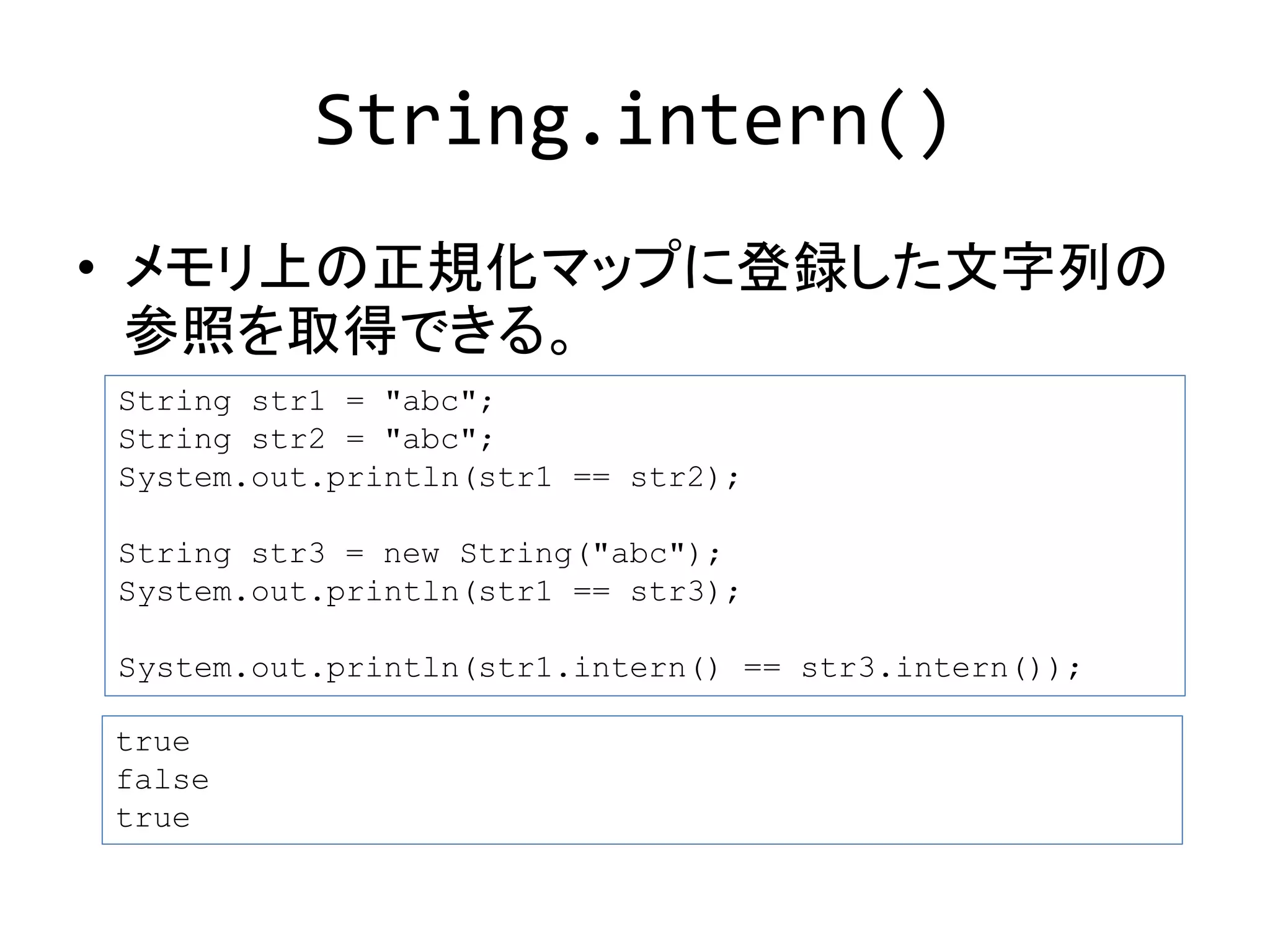Click the first "true" output line
The width and height of the screenshot is (1270, 952).
click(153, 742)
